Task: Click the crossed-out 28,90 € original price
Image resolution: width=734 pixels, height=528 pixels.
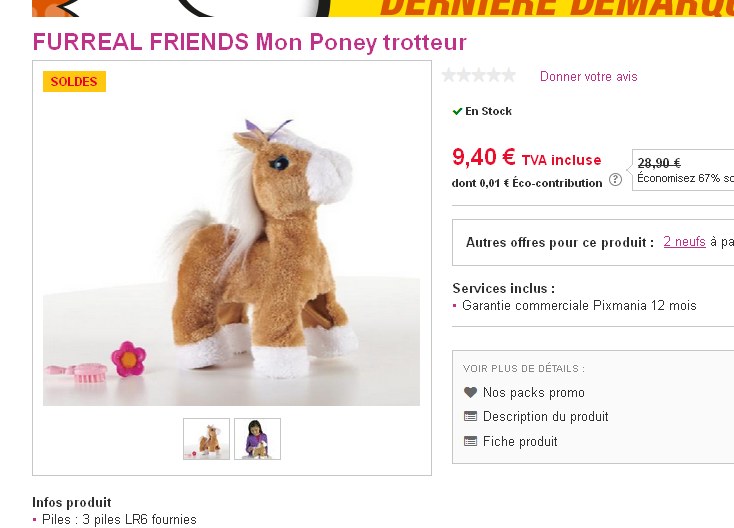Action: click(x=659, y=162)
